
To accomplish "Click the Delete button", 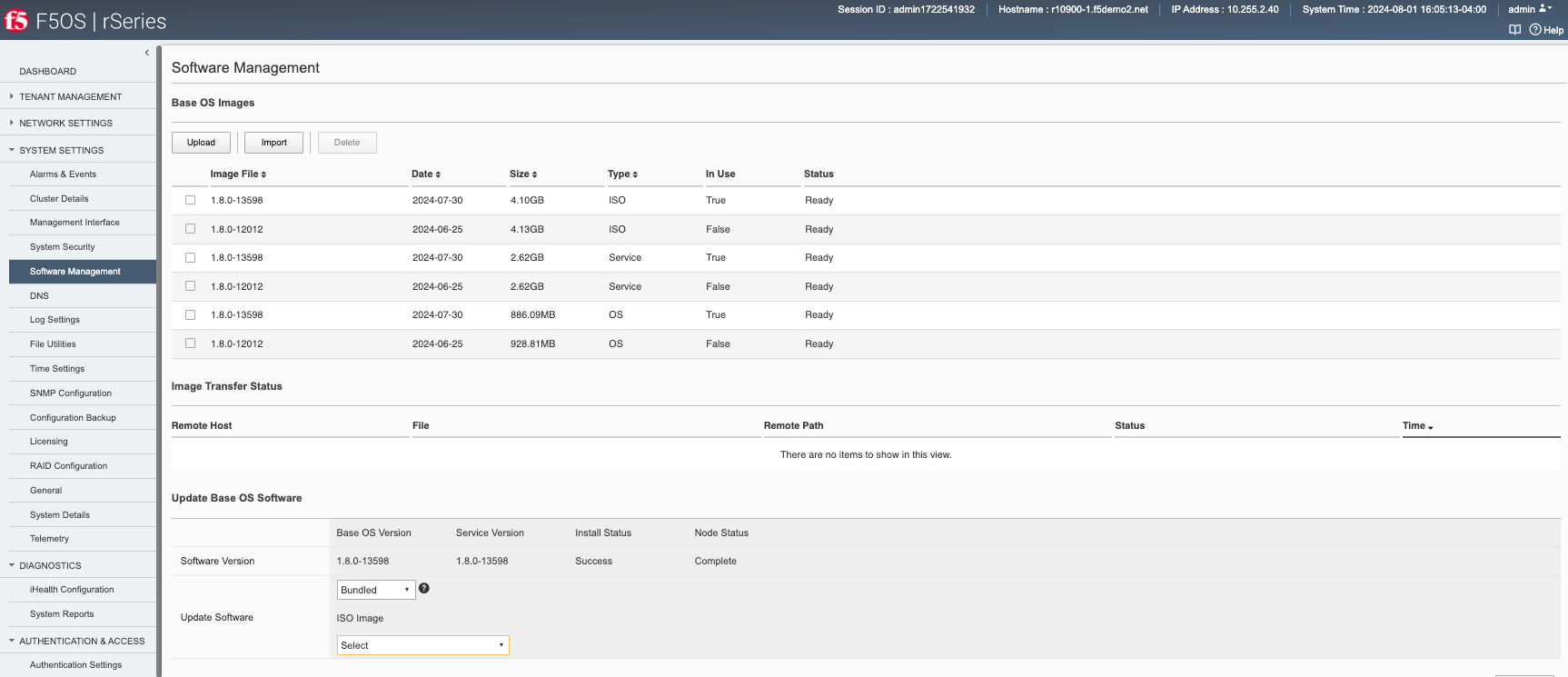I will click(x=347, y=143).
